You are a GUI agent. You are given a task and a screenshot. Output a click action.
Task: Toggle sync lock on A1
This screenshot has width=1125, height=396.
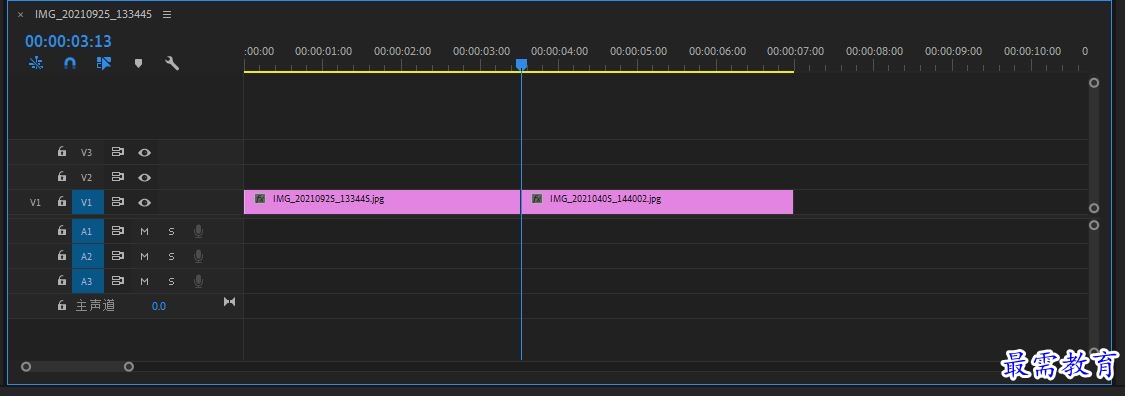tap(118, 231)
